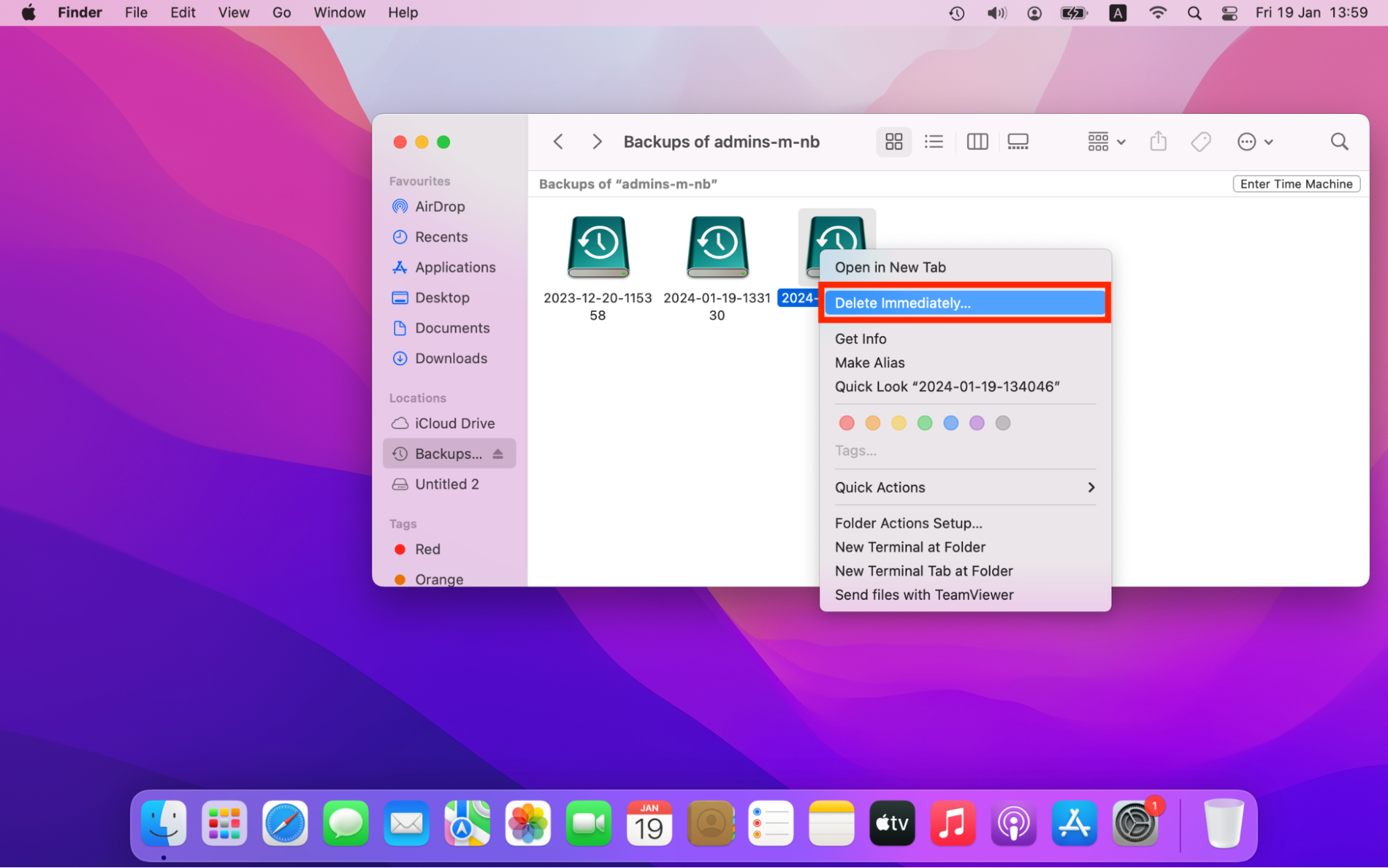The height and width of the screenshot is (868, 1388).
Task: Choose Get Info from context menu
Action: click(x=965, y=339)
